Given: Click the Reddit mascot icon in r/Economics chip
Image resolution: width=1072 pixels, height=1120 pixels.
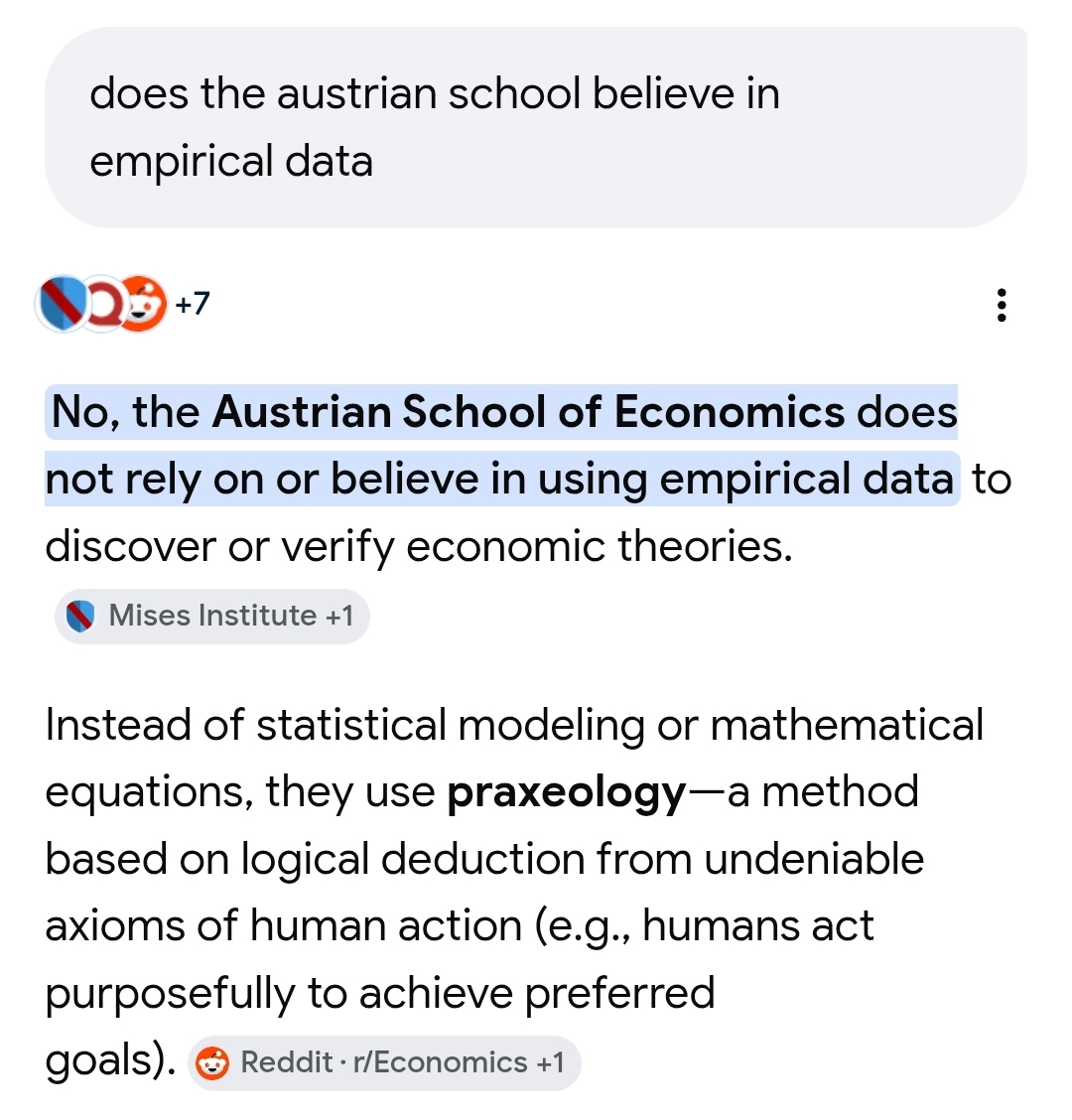Looking at the screenshot, I should tap(212, 1062).
